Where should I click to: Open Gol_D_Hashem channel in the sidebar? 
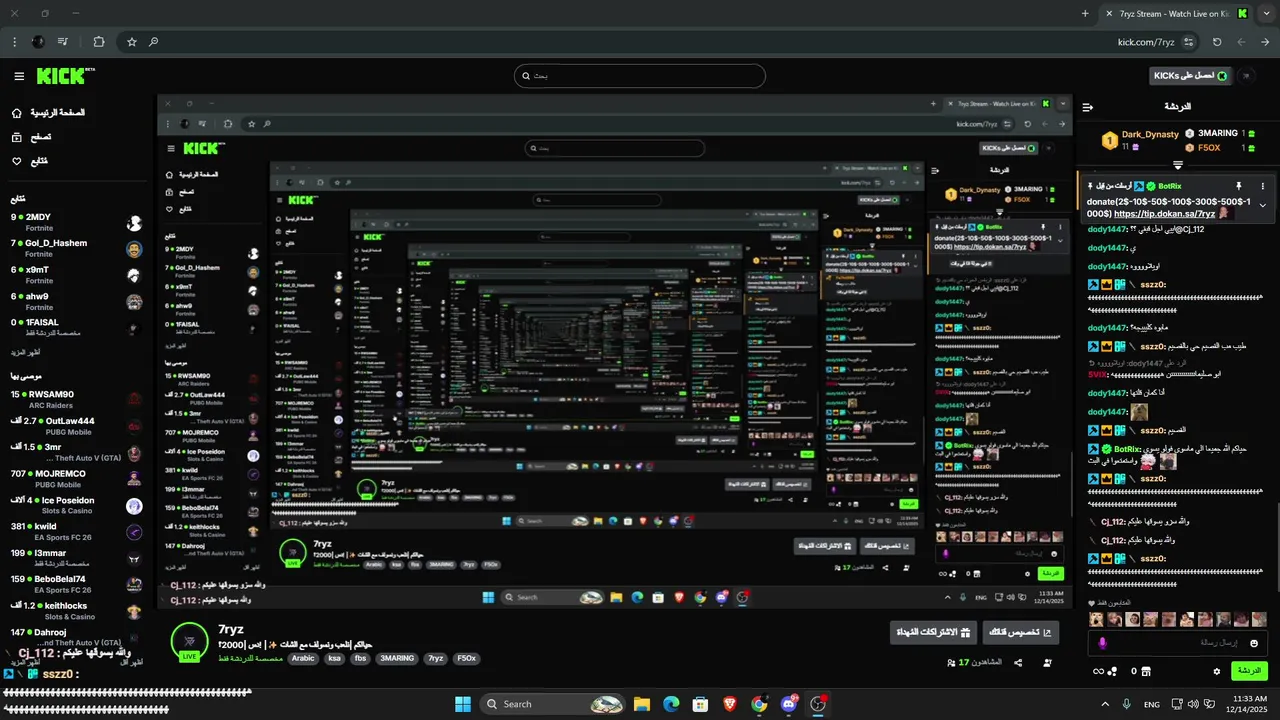[x=76, y=249]
